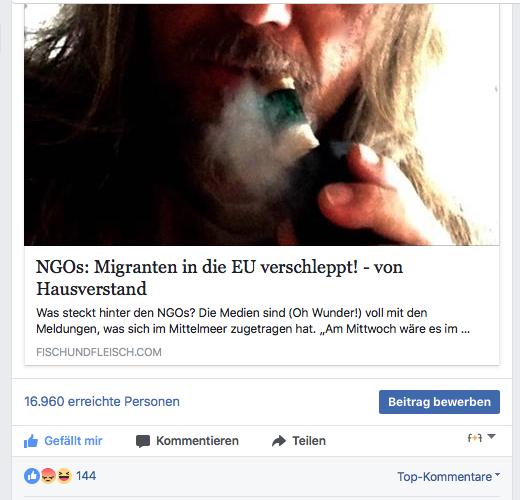The width and height of the screenshot is (520, 500).
Task: Open the post-as profile dropdown arrow
Action: point(491,436)
